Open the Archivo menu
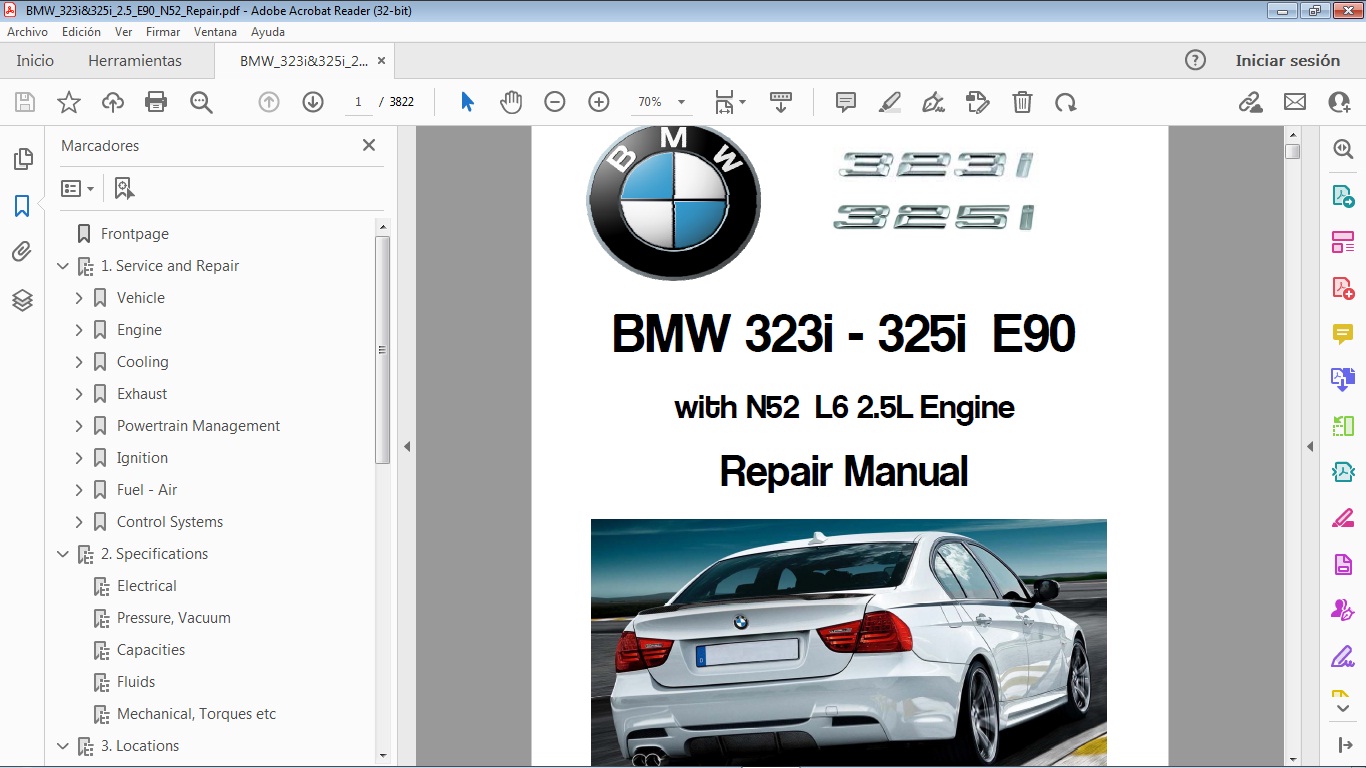 [27, 32]
